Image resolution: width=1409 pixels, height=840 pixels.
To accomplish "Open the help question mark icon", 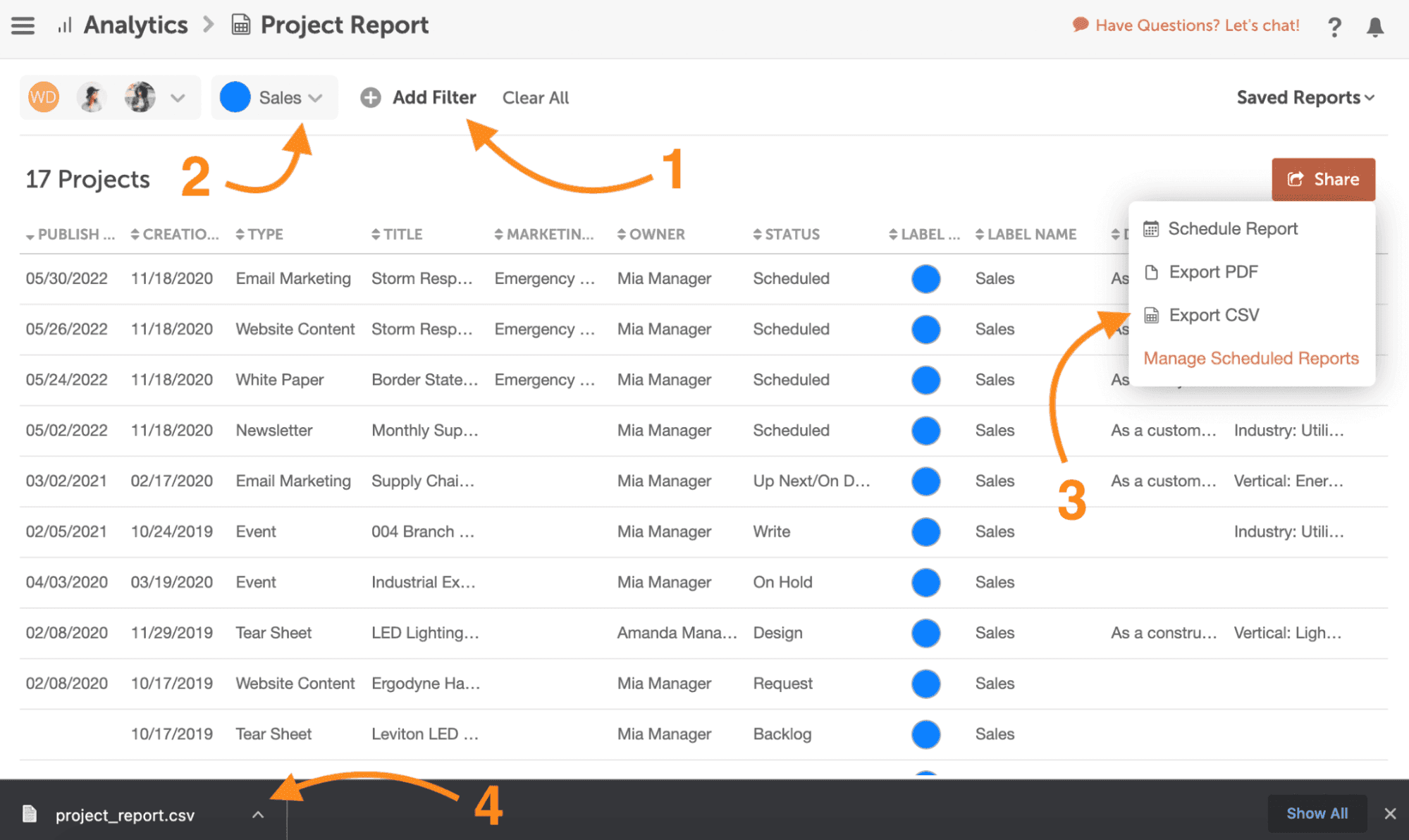I will coord(1334,27).
